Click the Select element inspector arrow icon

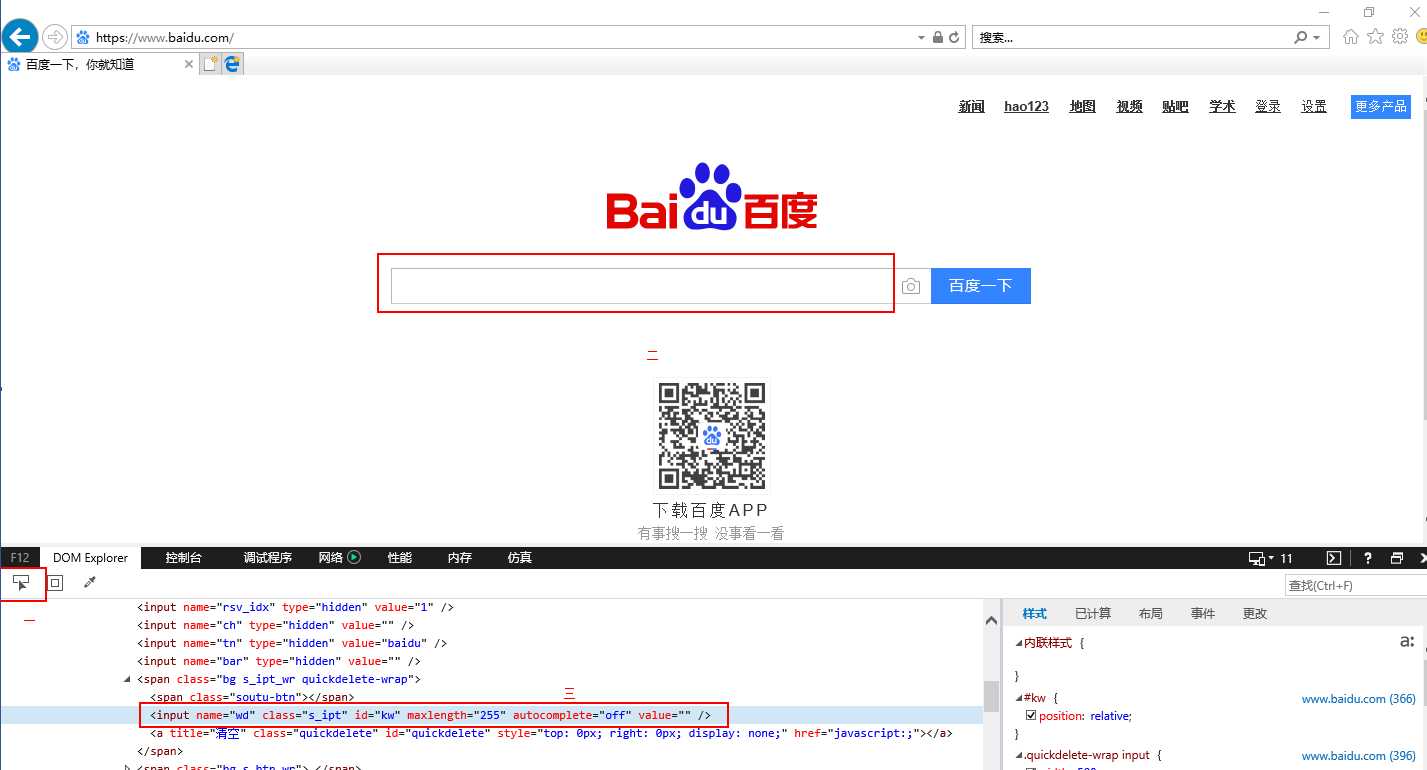tap(21, 583)
